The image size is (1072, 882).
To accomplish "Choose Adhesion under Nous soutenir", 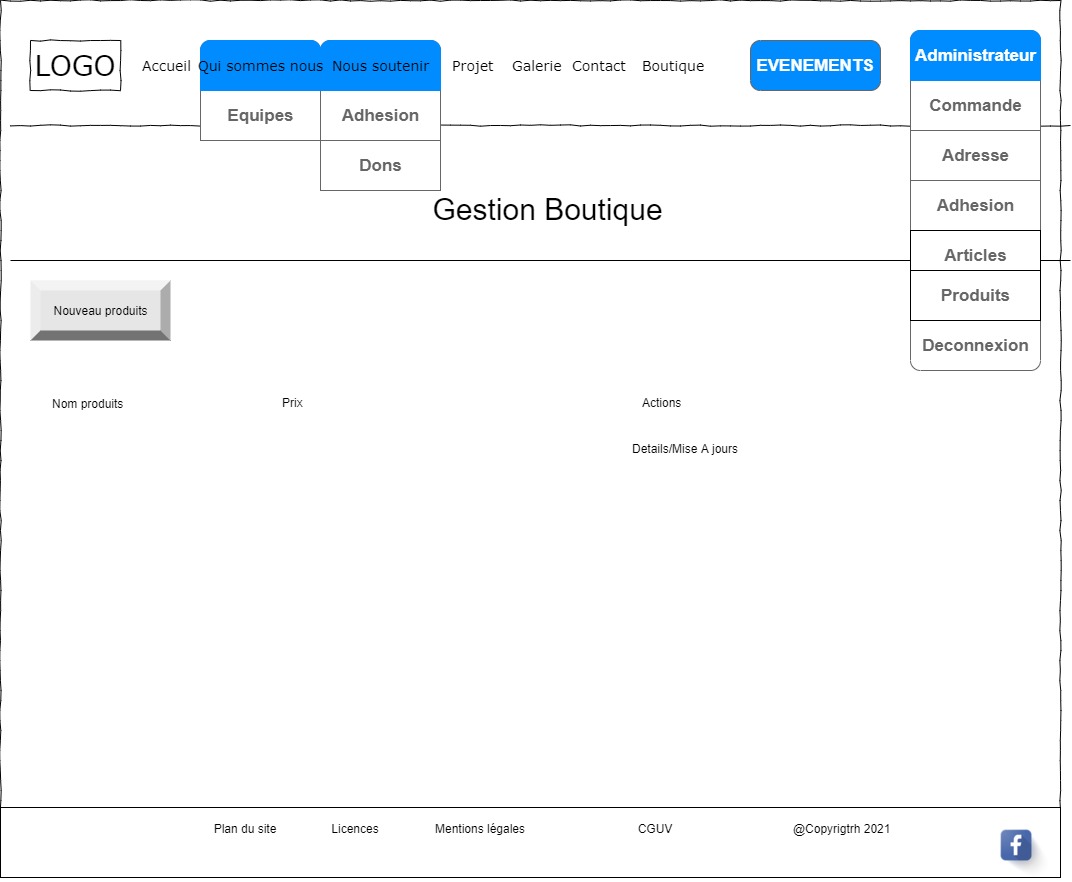I will point(380,116).
